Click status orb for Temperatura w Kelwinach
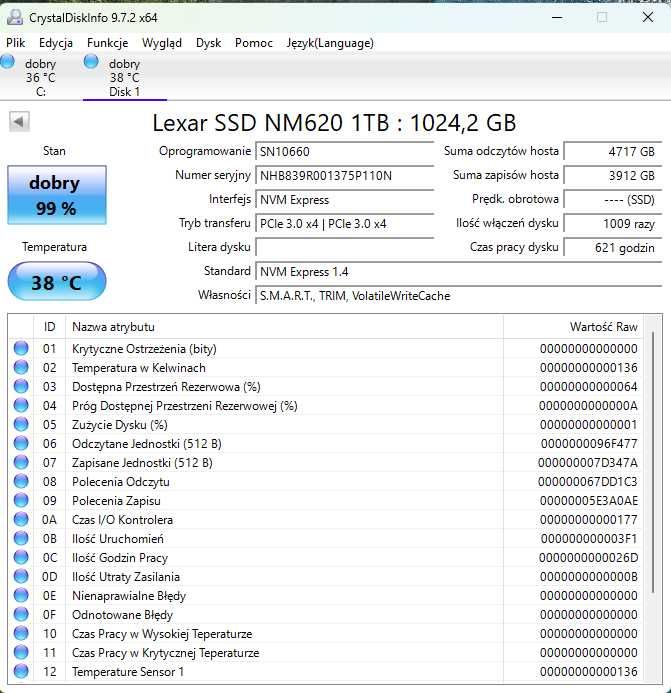Image resolution: width=671 pixels, height=693 pixels. (21, 367)
